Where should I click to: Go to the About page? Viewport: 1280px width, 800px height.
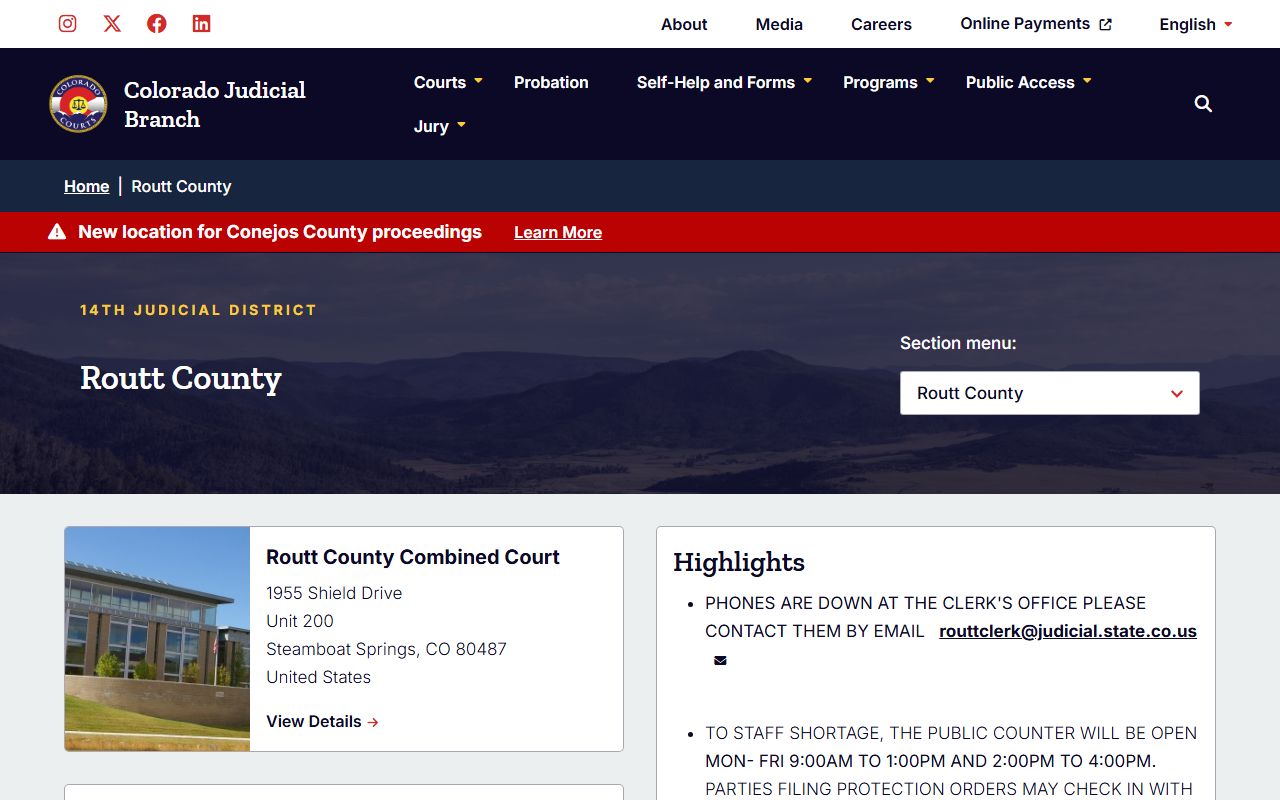tap(684, 24)
